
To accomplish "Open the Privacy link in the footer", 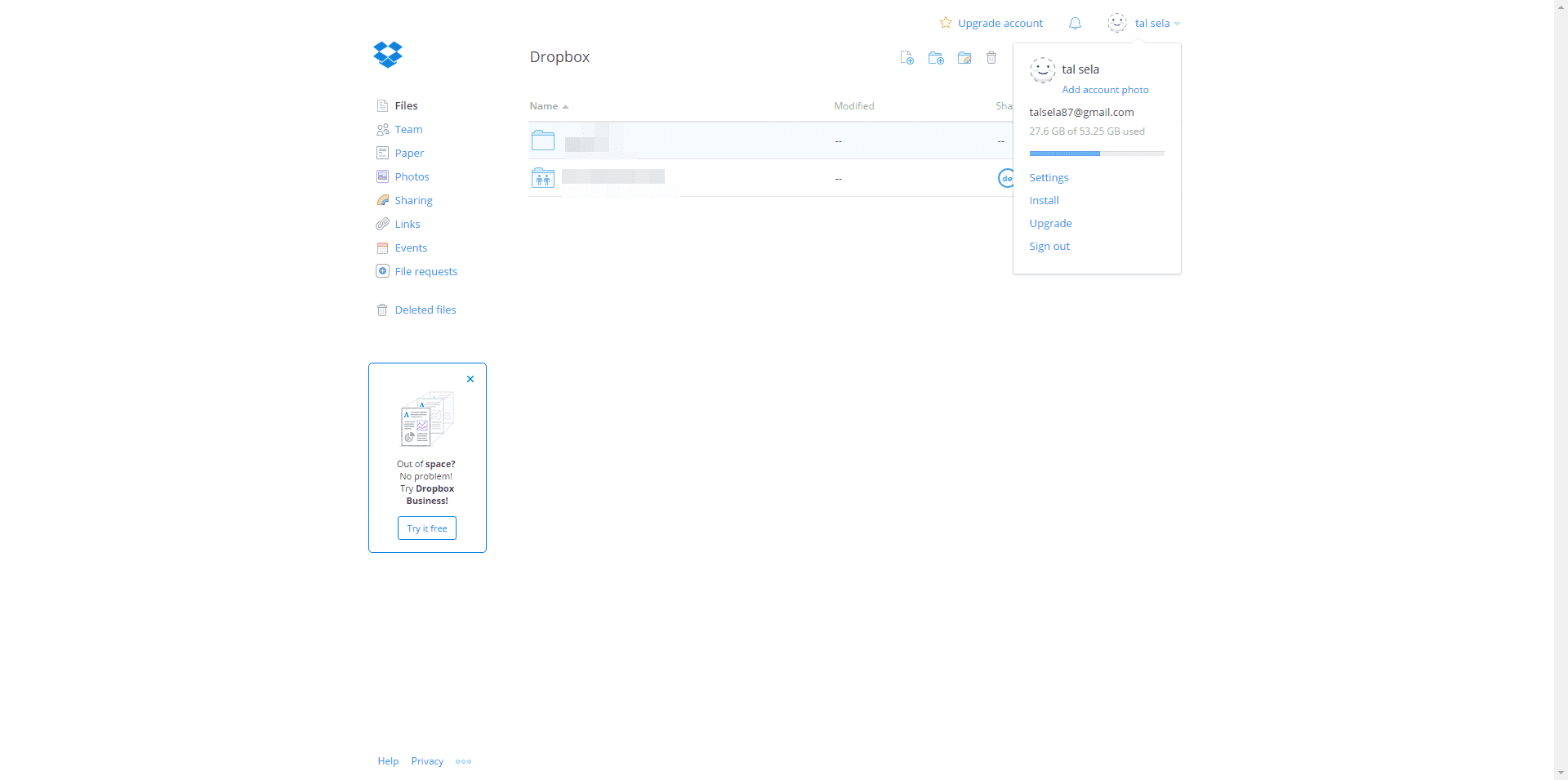I will (427, 761).
